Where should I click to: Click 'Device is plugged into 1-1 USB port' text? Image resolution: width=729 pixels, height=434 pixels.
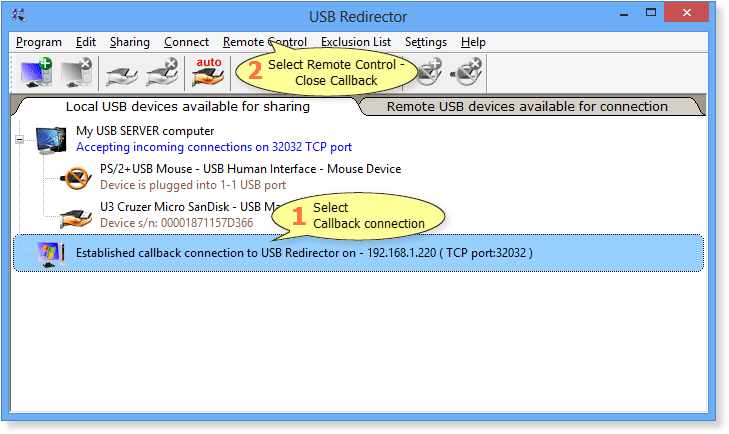click(192, 185)
